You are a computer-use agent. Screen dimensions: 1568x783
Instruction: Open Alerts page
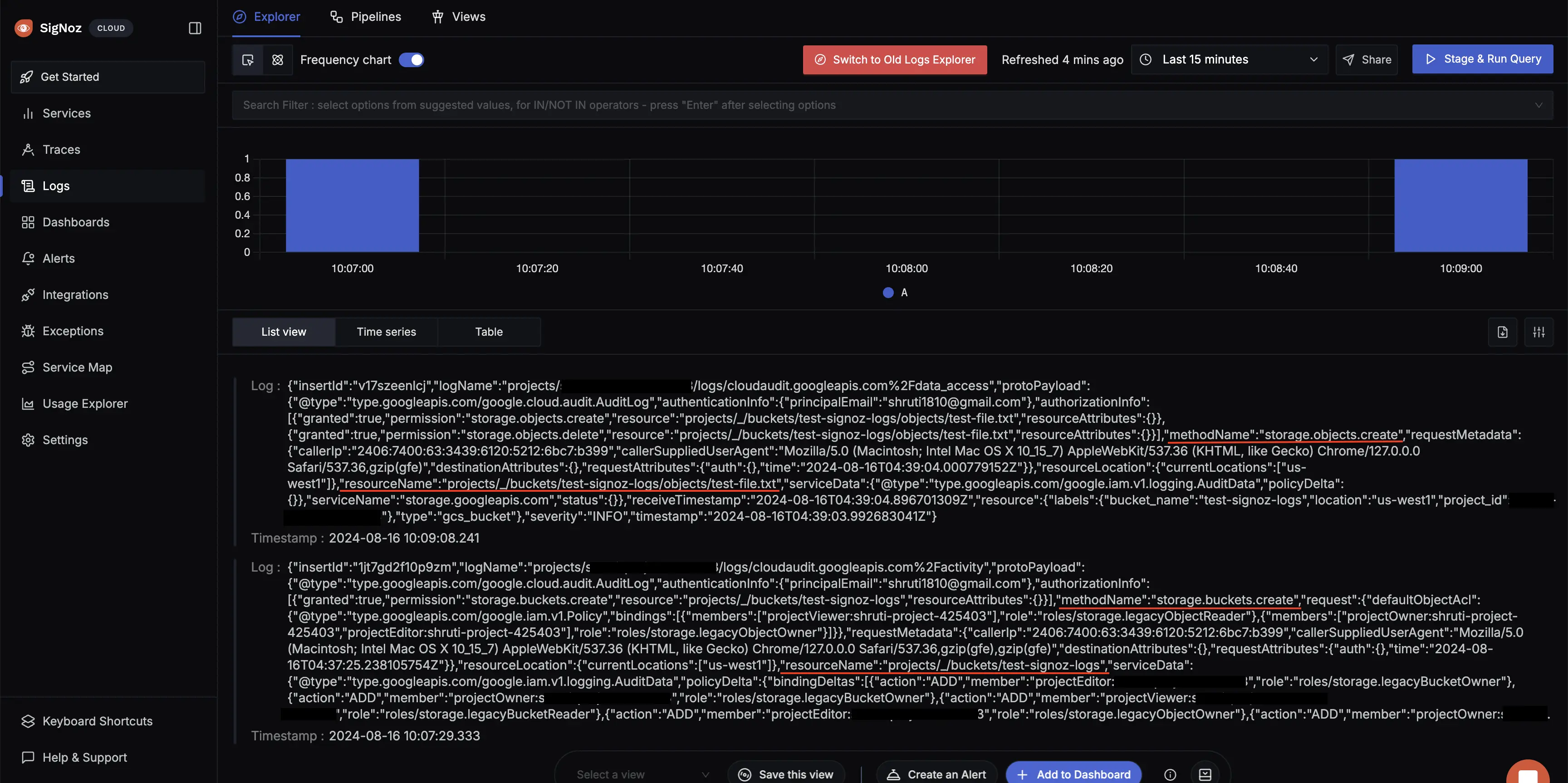(x=108, y=259)
